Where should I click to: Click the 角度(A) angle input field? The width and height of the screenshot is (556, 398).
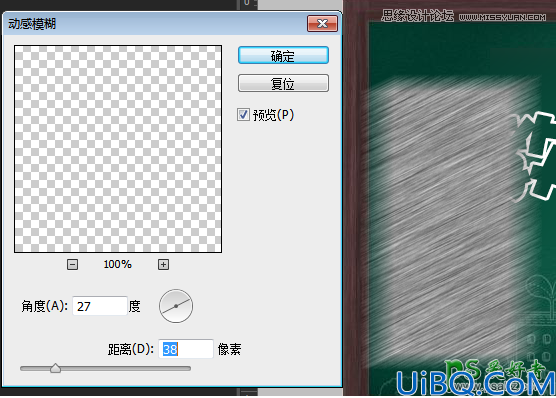(100, 306)
